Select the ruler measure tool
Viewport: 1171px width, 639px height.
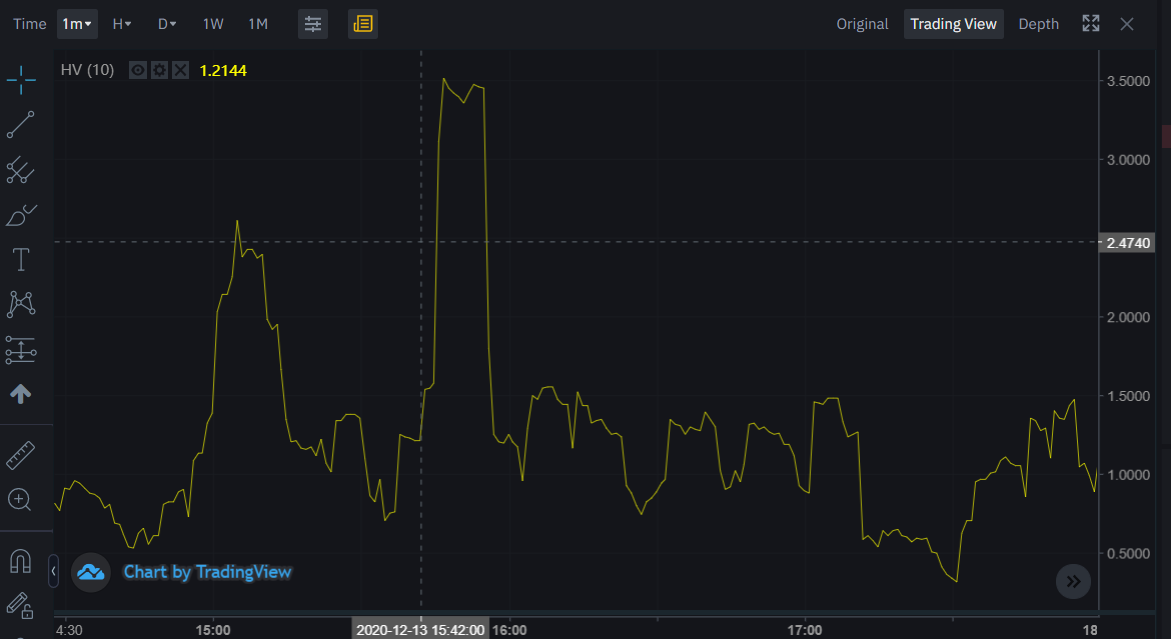pos(21,455)
